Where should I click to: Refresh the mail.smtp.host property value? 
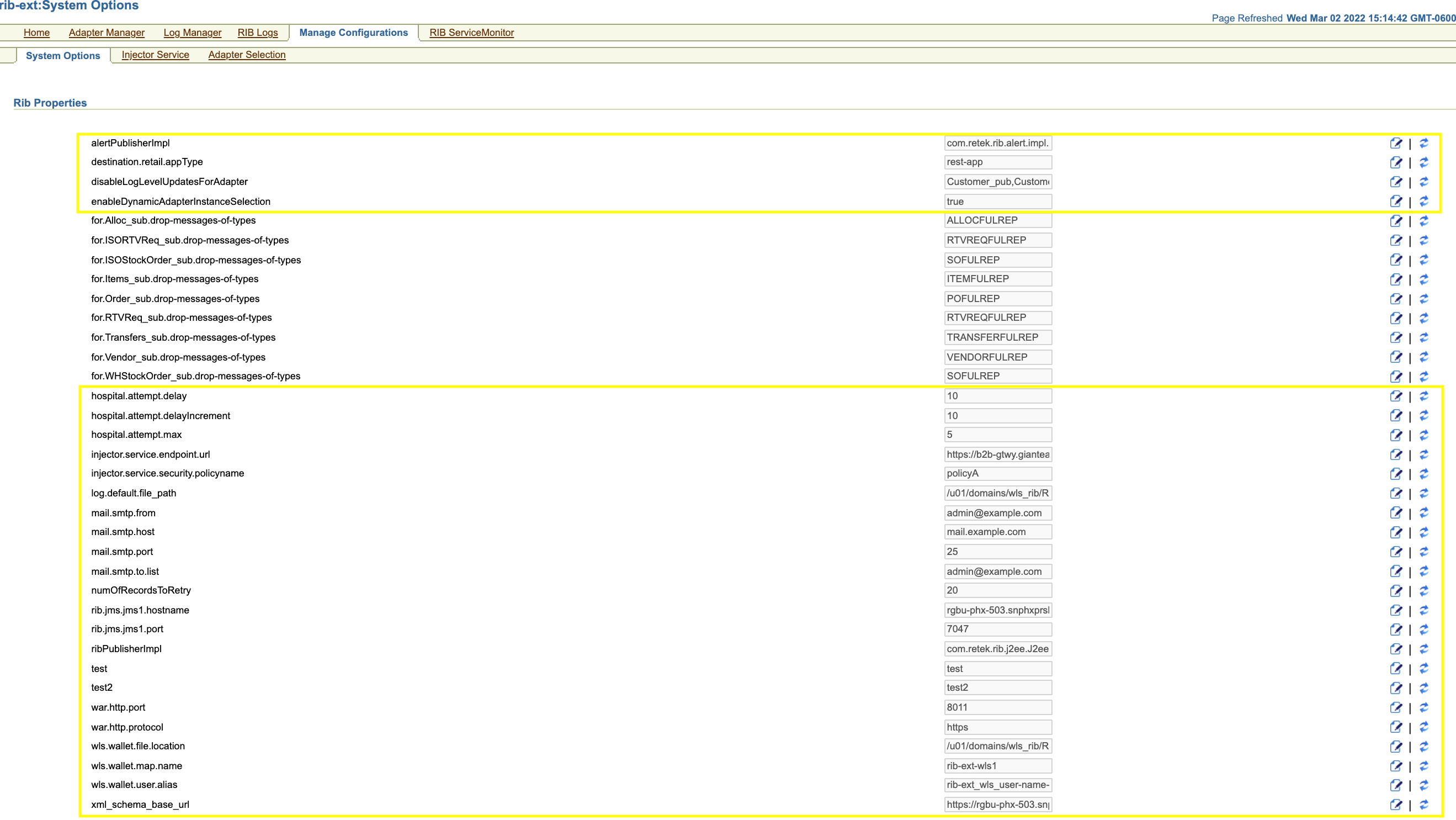point(1424,532)
